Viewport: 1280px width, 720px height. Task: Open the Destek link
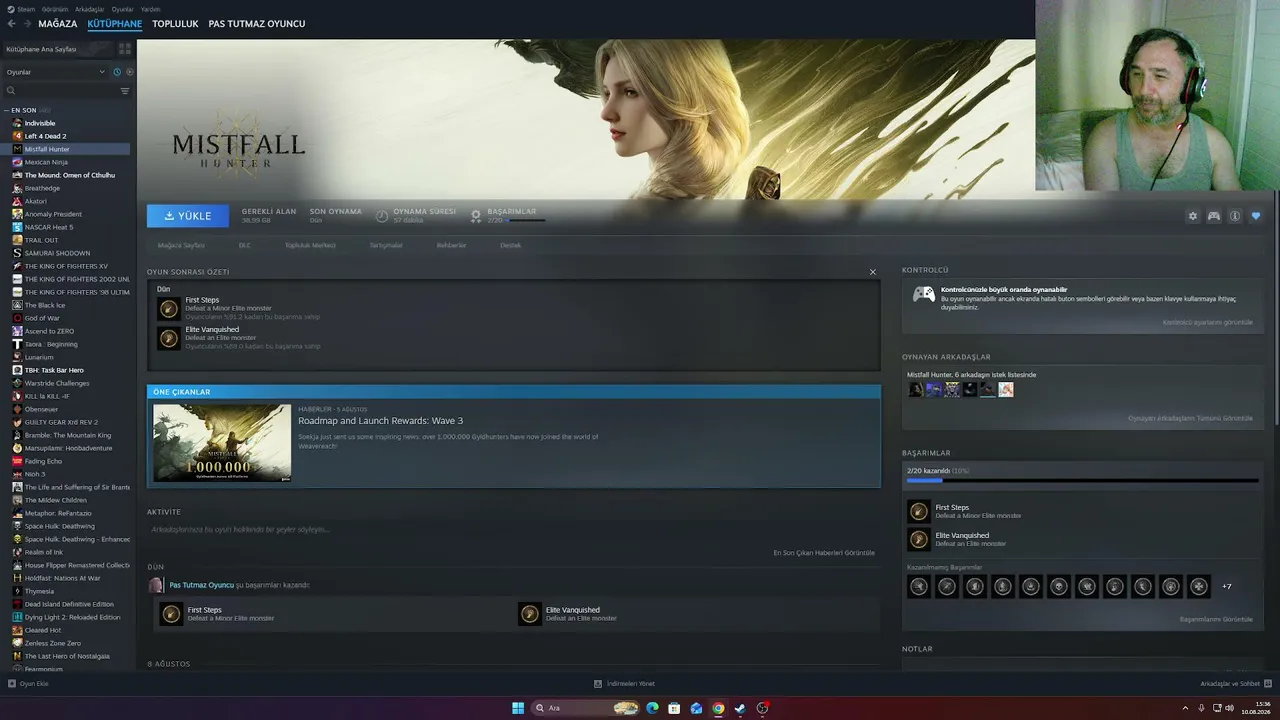coord(511,245)
